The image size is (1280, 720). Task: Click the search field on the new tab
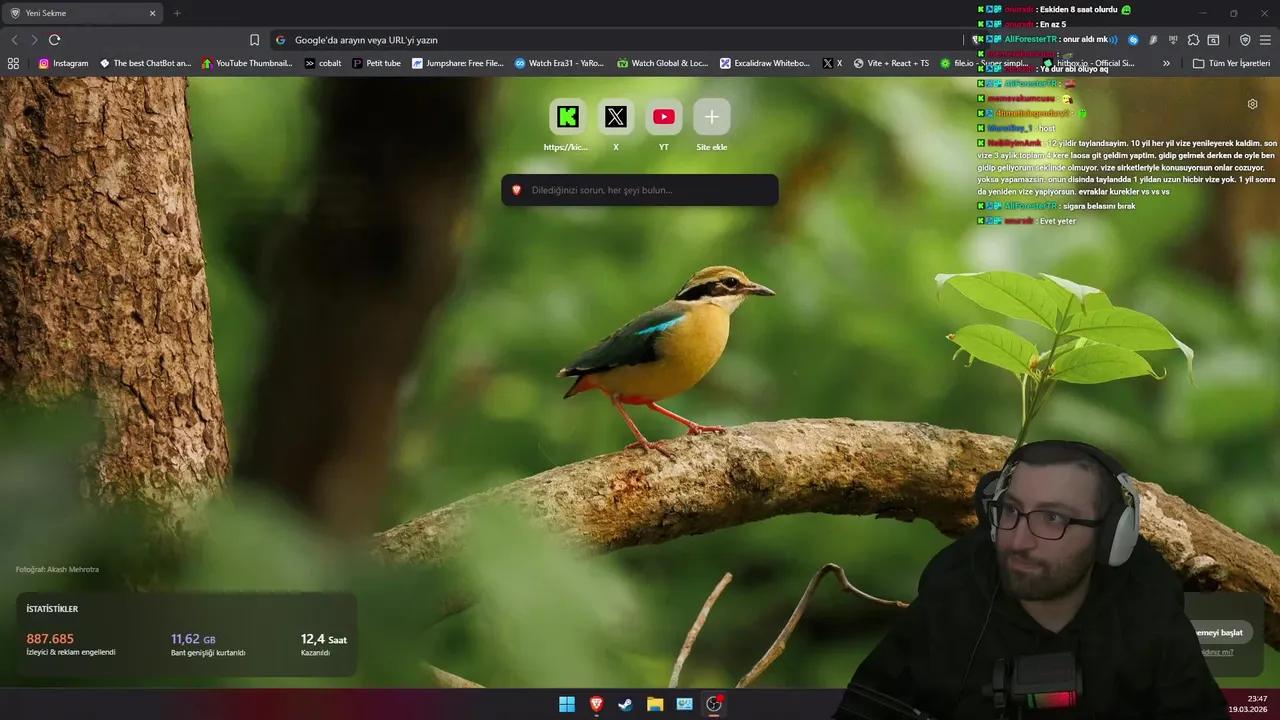click(x=640, y=190)
